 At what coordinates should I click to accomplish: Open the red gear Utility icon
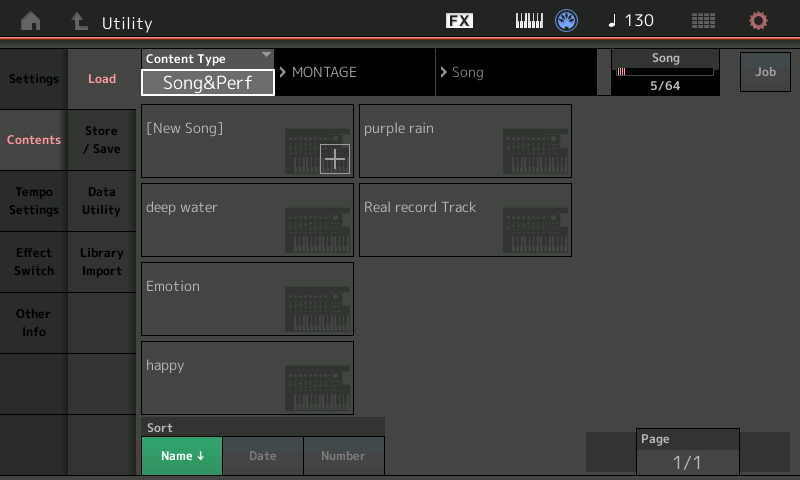(759, 21)
